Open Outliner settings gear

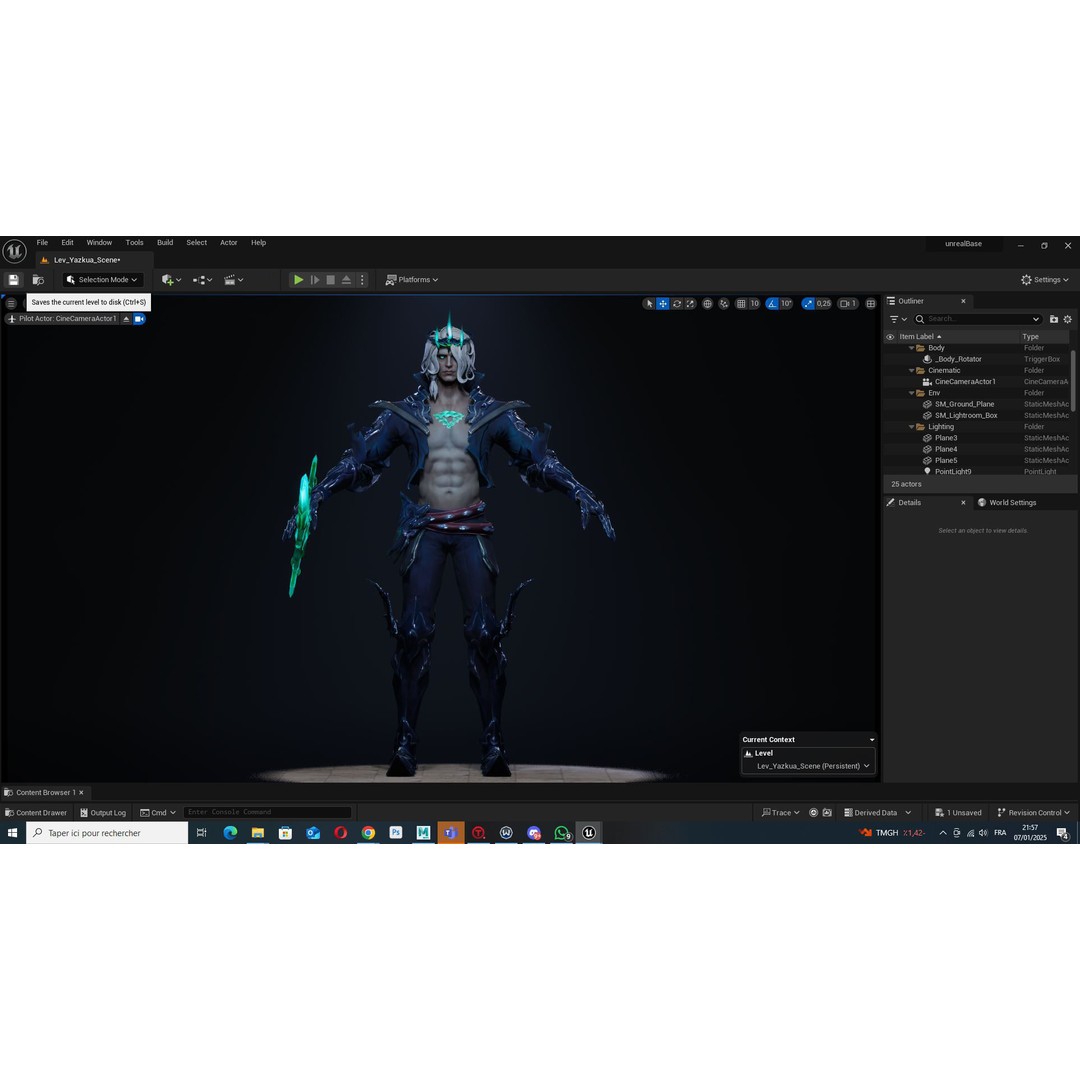click(1068, 319)
